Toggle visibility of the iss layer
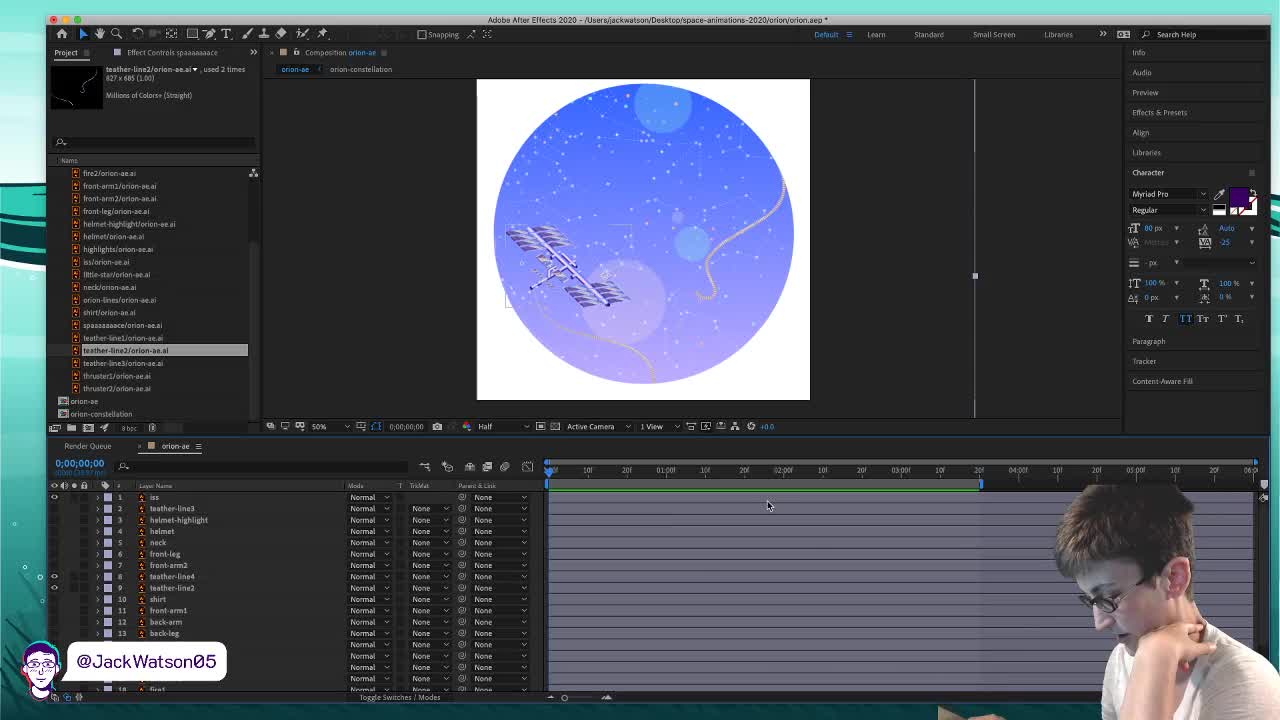Image resolution: width=1280 pixels, height=720 pixels. tap(54, 497)
